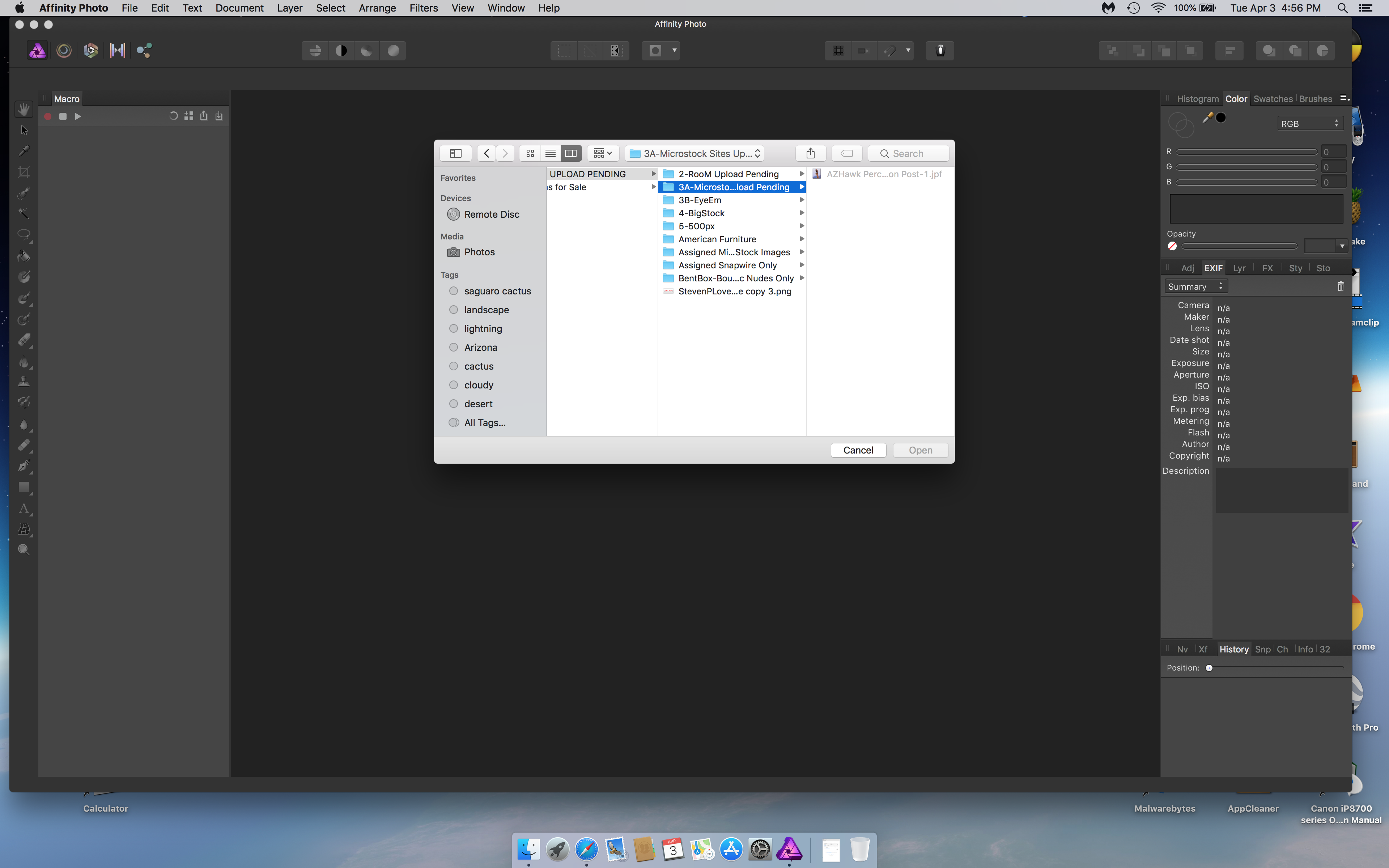Open the Tone Mapping Persona icon
Viewport: 1389px width, 868px height.
click(117, 51)
